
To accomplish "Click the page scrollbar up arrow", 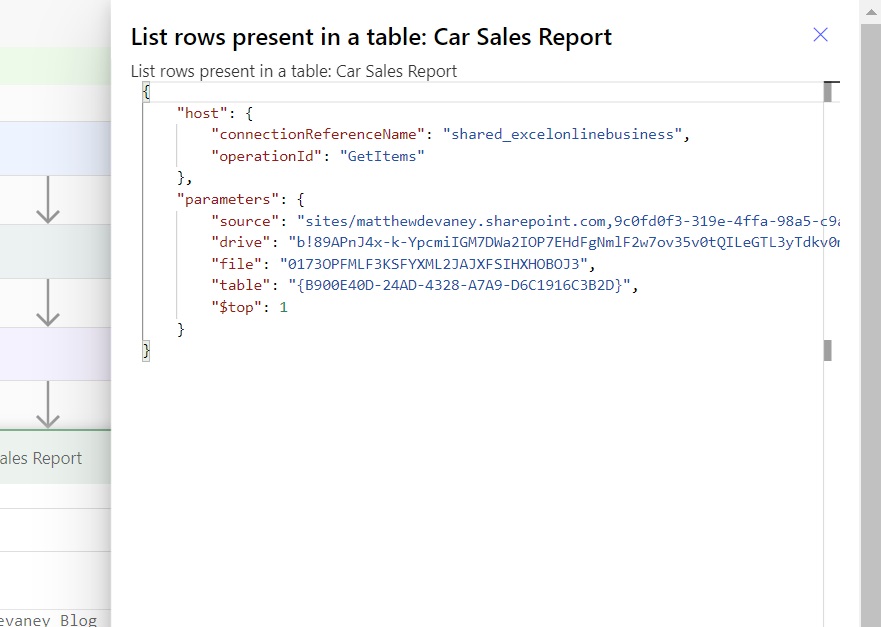I will coord(871,11).
